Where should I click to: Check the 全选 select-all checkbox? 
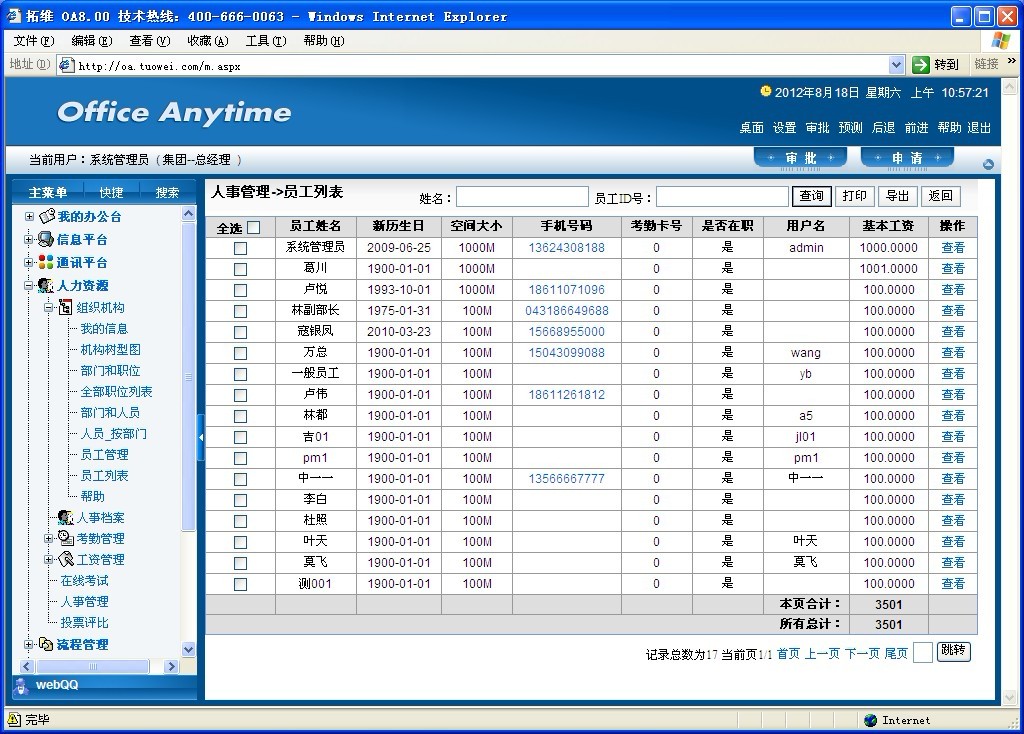pyautogui.click(x=253, y=227)
